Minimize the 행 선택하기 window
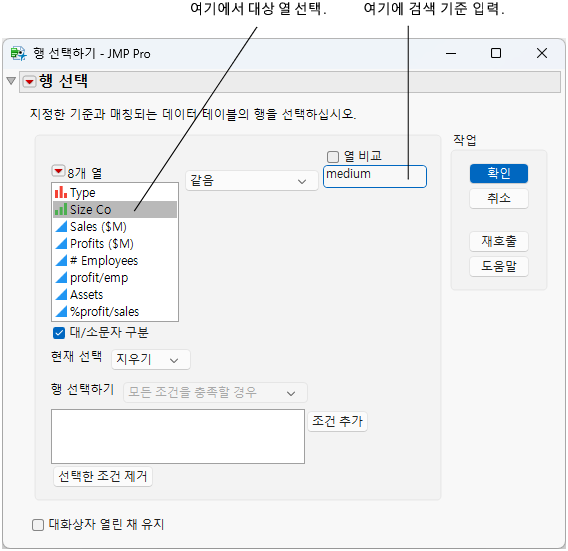568x551 pixels. (x=451, y=54)
